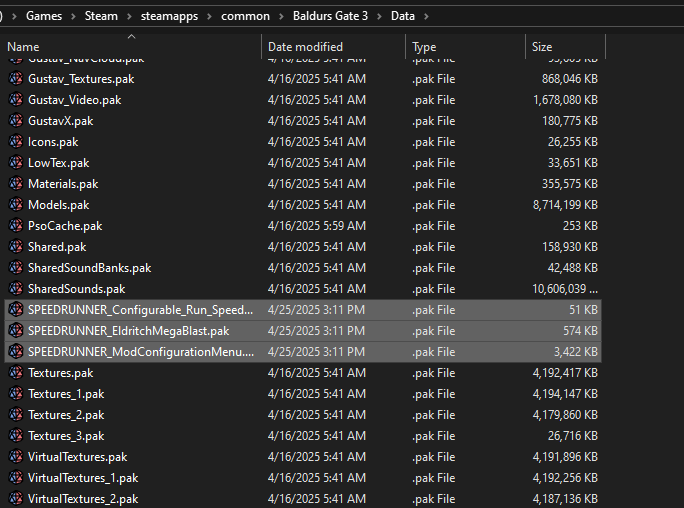Select the Gustav_Textures.pak file name
Image resolution: width=684 pixels, height=508 pixels.
81,79
